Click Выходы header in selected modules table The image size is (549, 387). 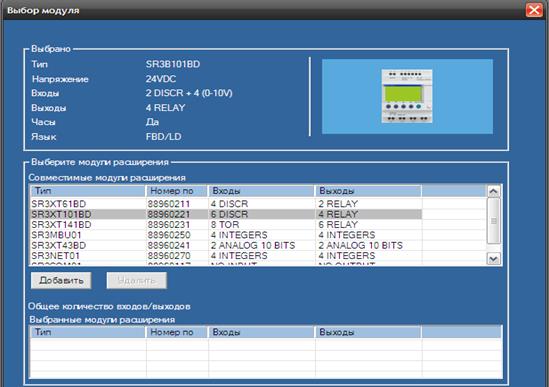tap(368, 332)
